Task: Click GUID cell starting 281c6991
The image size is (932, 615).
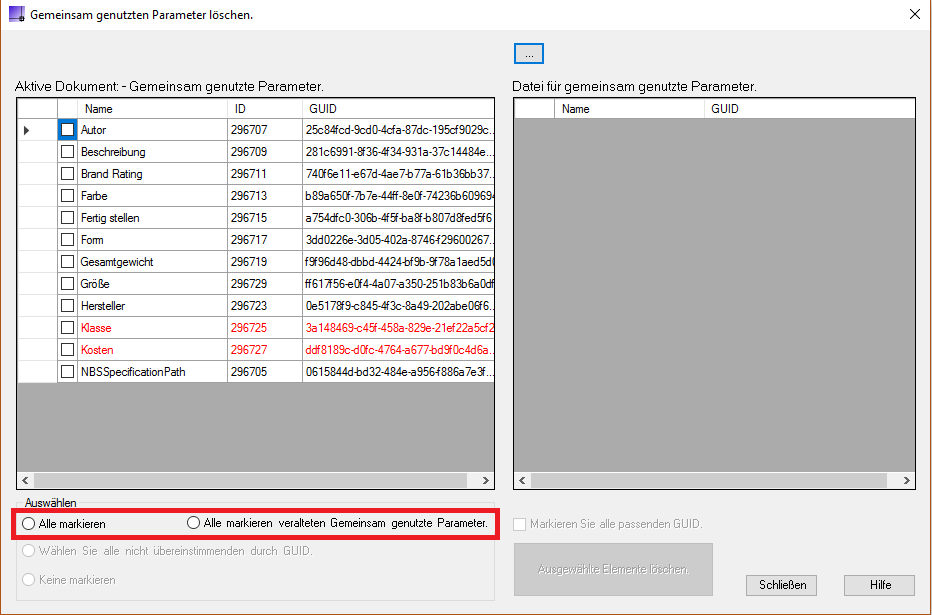Action: pos(398,152)
